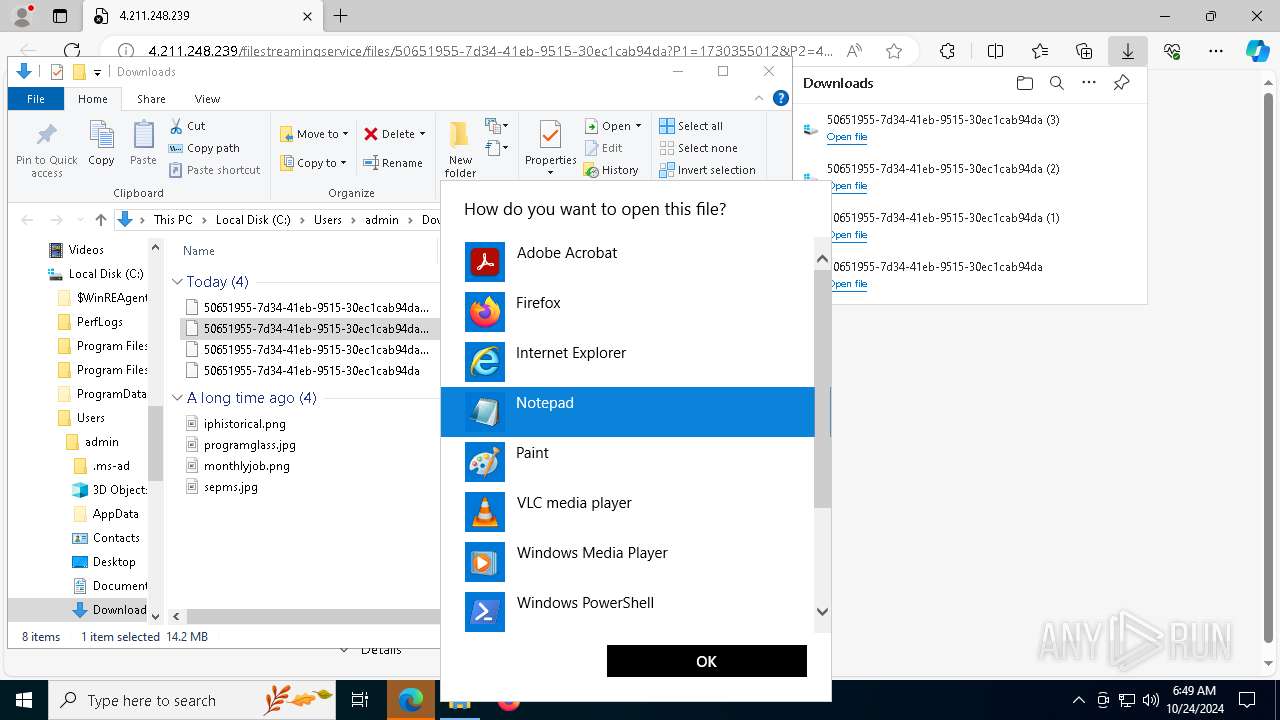Click the Up arrow in Explorer address bar
The image size is (1280, 720).
pyautogui.click(x=101, y=220)
